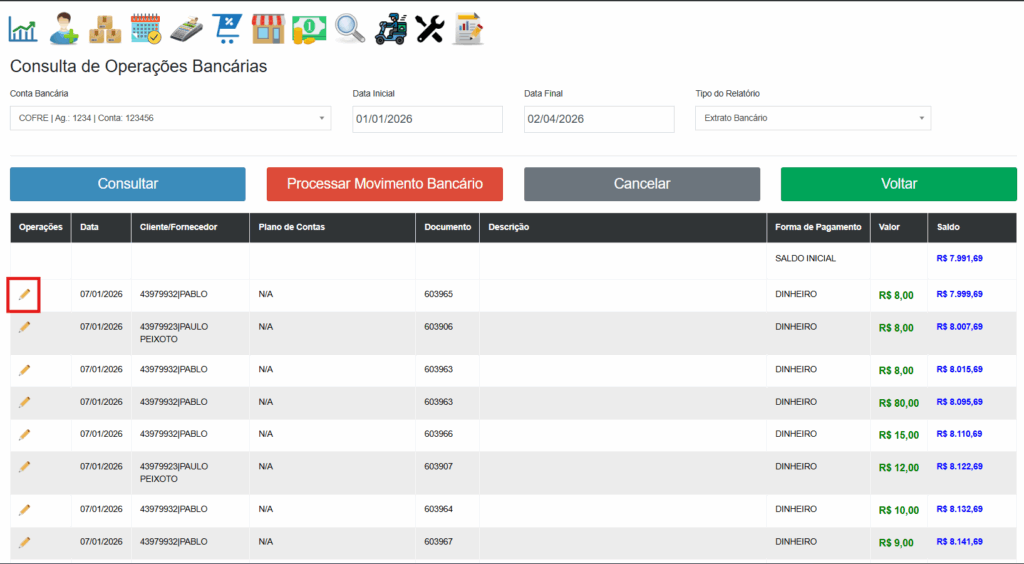1024x564 pixels.
Task: Open the Tipo do Relatório dropdown
Action: (x=812, y=118)
